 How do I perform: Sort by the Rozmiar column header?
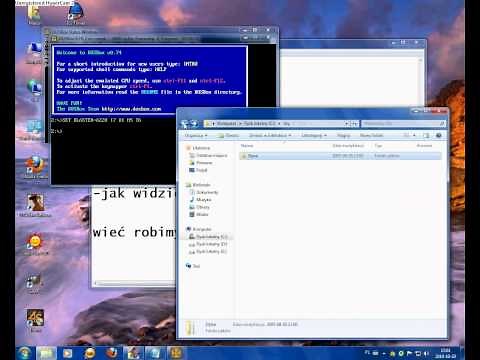(424, 146)
